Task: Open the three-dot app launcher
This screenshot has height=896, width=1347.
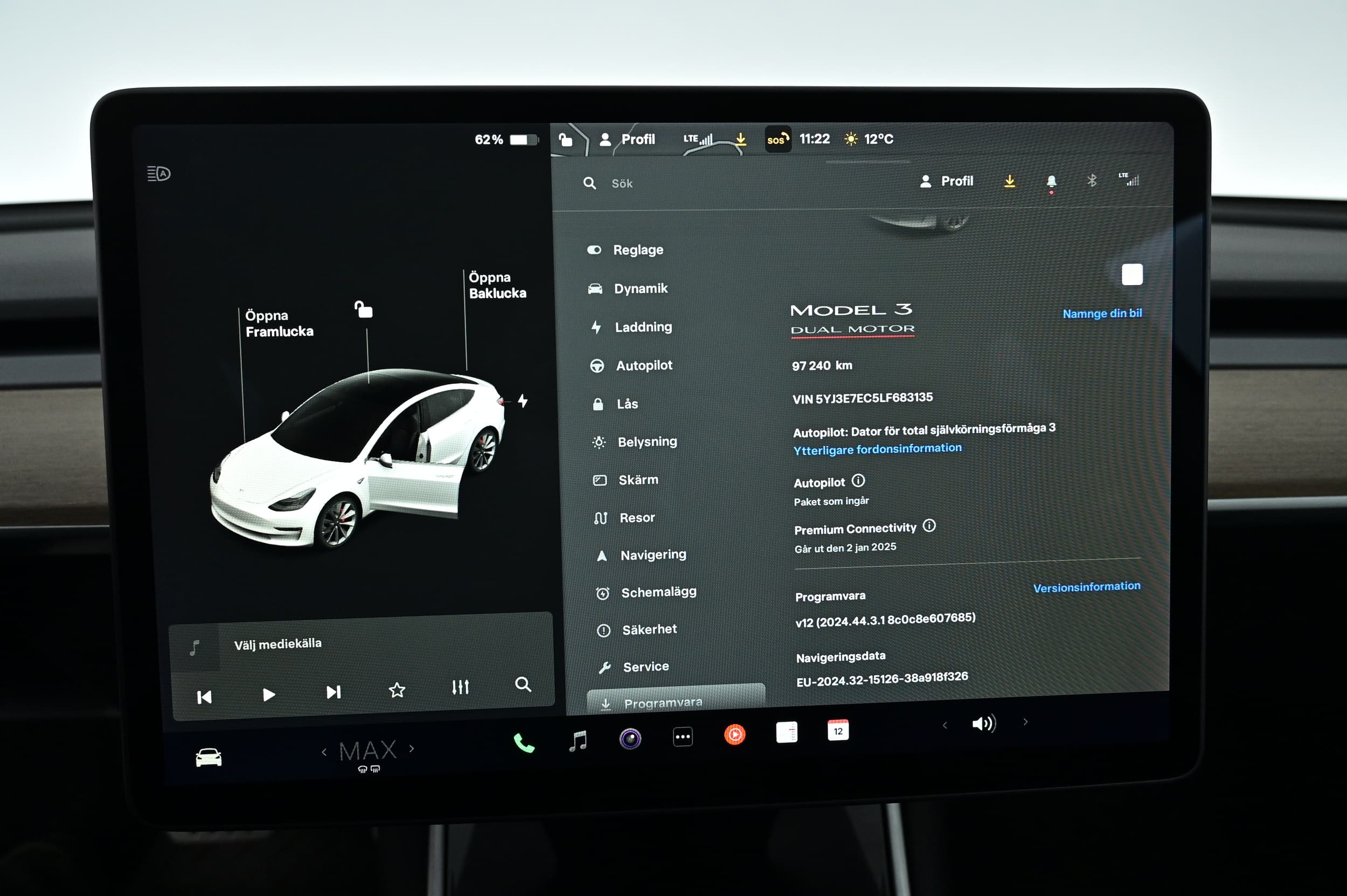Action: (x=683, y=737)
